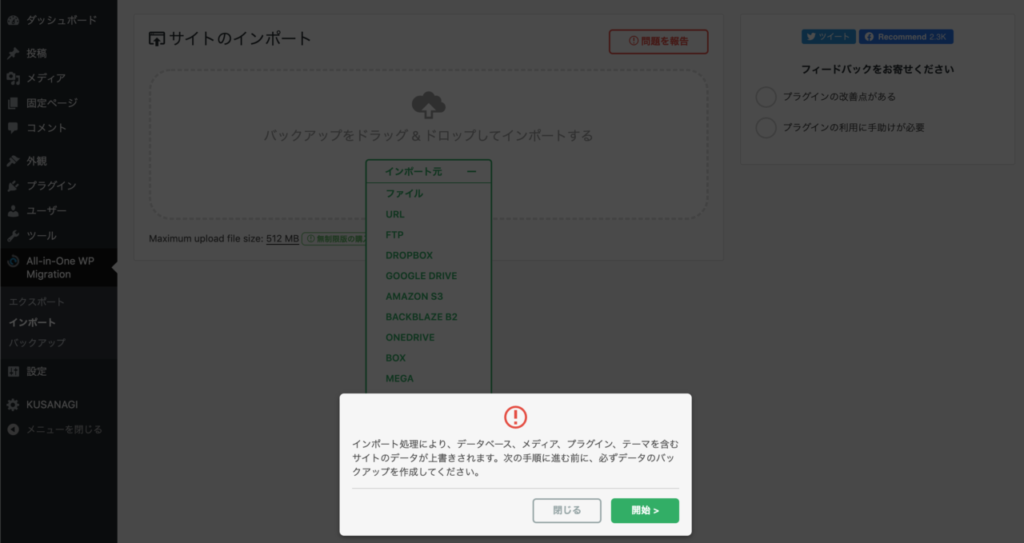Click 問題を報告 report button
Image resolution: width=1024 pixels, height=543 pixels.
[x=658, y=41]
